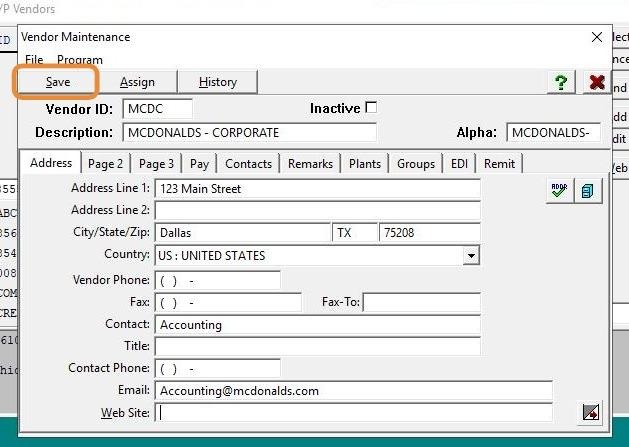629x447 pixels.
Task: Go to the Groups tab
Action: click(x=416, y=164)
